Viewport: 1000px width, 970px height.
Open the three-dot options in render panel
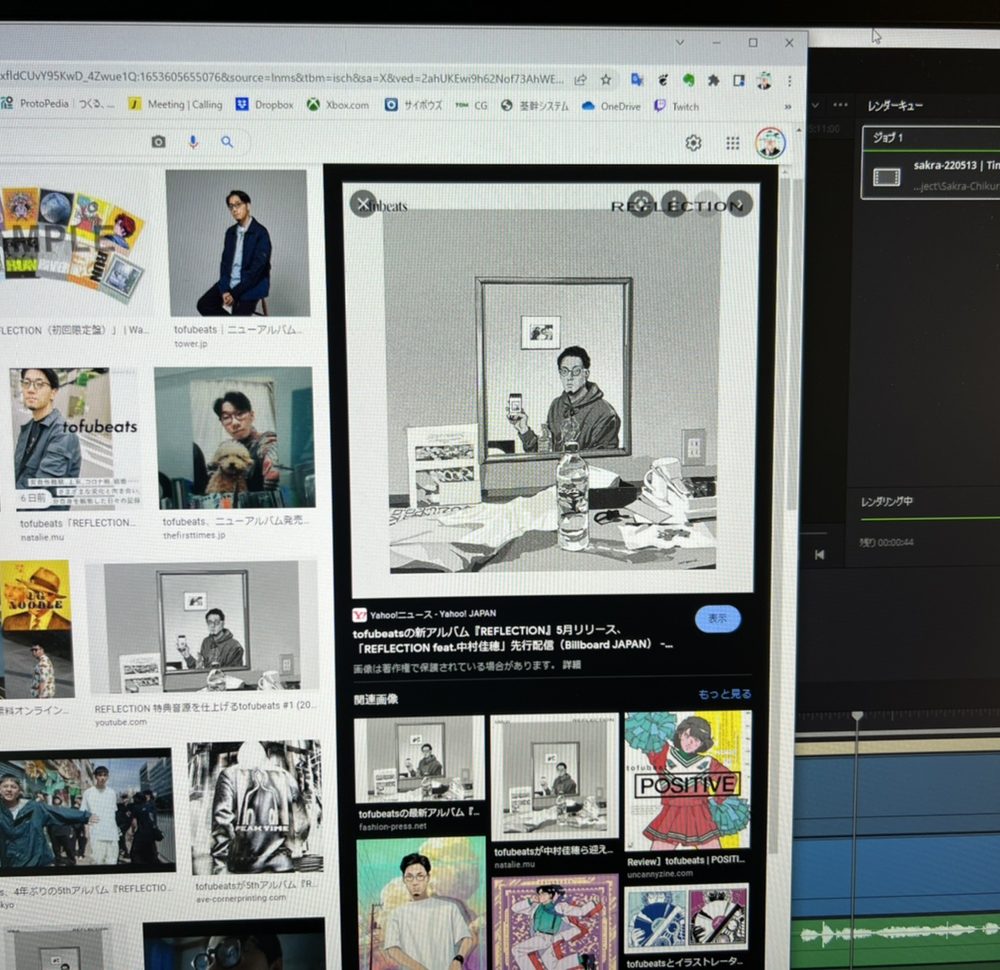(x=841, y=105)
